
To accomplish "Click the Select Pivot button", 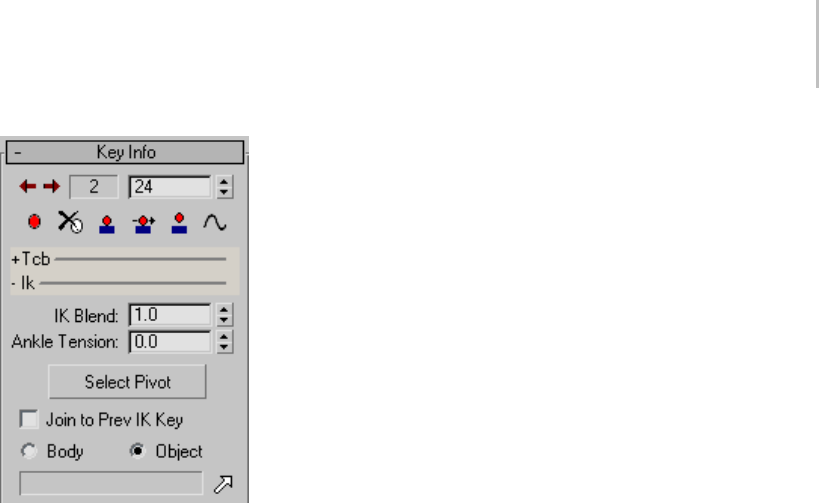I will click(127, 382).
